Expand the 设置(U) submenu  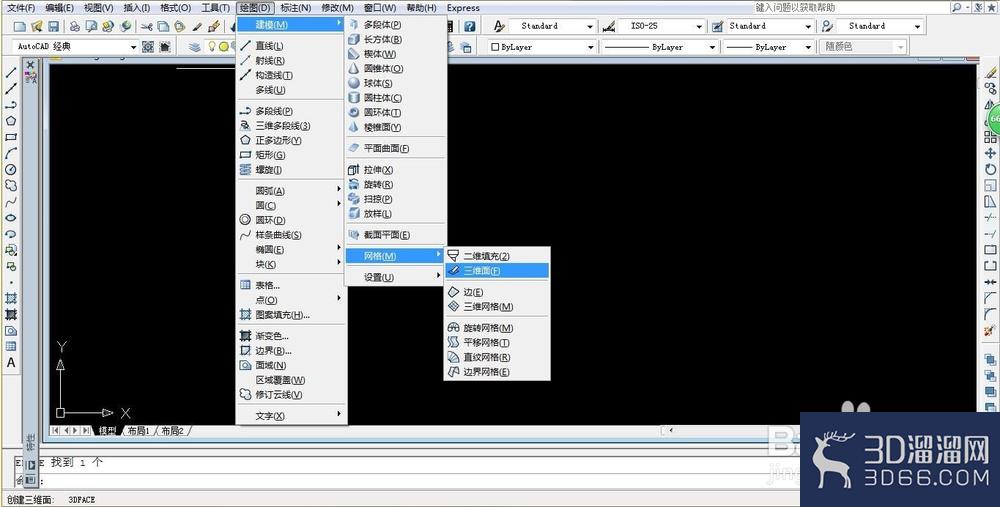click(x=396, y=277)
